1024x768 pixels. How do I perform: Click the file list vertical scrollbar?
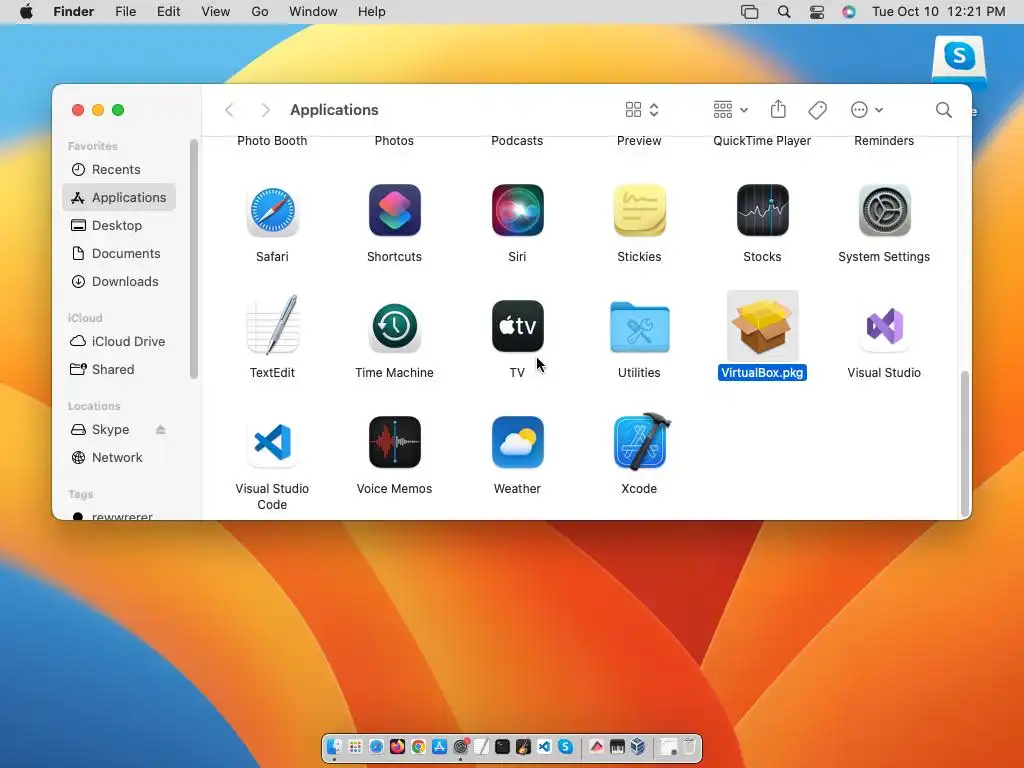tap(965, 443)
